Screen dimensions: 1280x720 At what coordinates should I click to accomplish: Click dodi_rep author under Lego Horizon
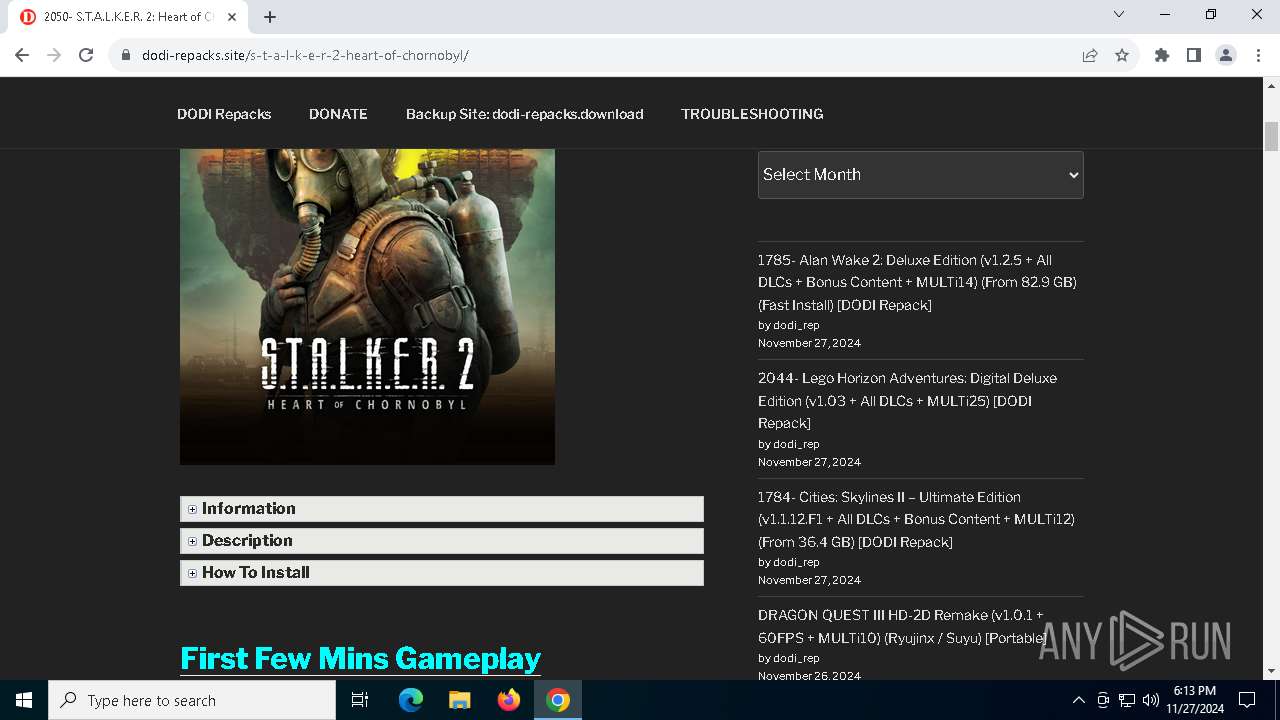point(796,444)
